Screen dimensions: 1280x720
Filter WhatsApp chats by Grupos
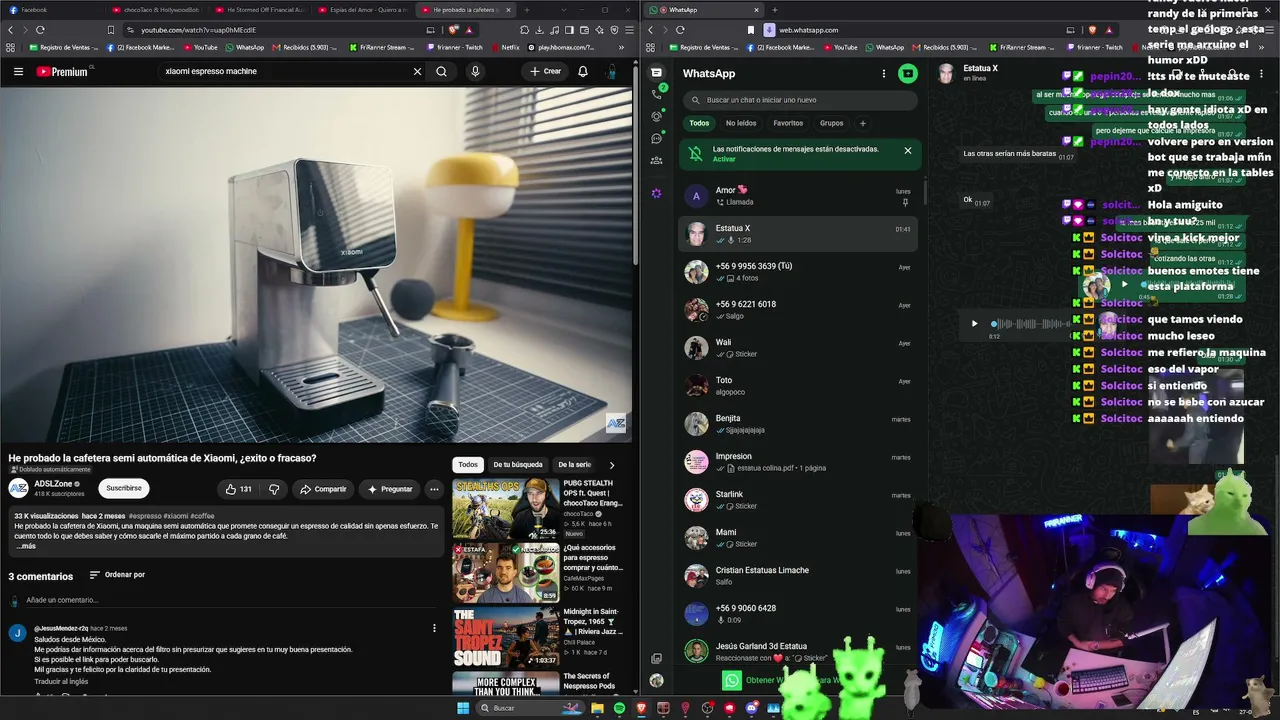832,123
